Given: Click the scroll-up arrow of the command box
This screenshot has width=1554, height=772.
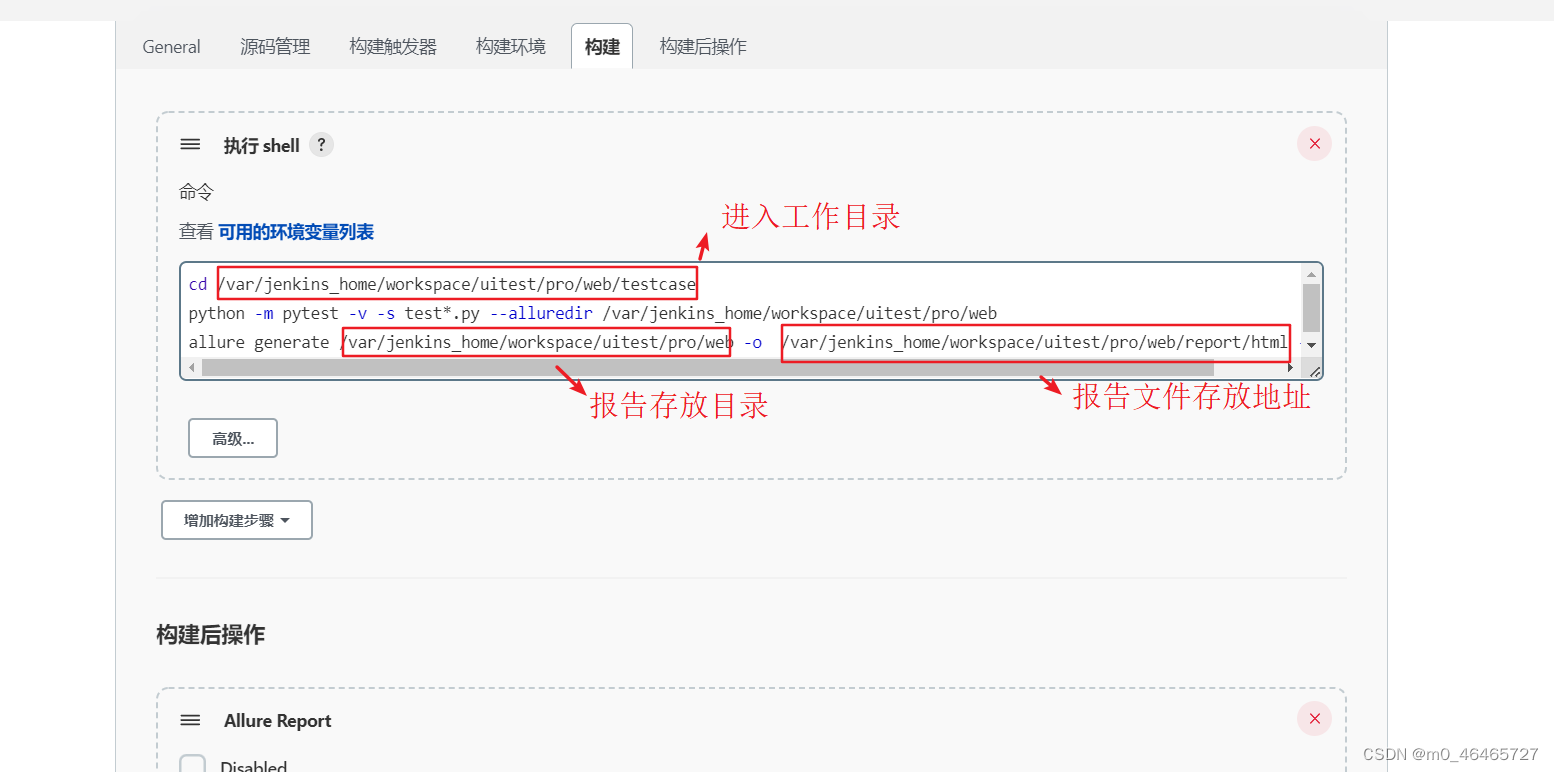Looking at the screenshot, I should click(1311, 274).
